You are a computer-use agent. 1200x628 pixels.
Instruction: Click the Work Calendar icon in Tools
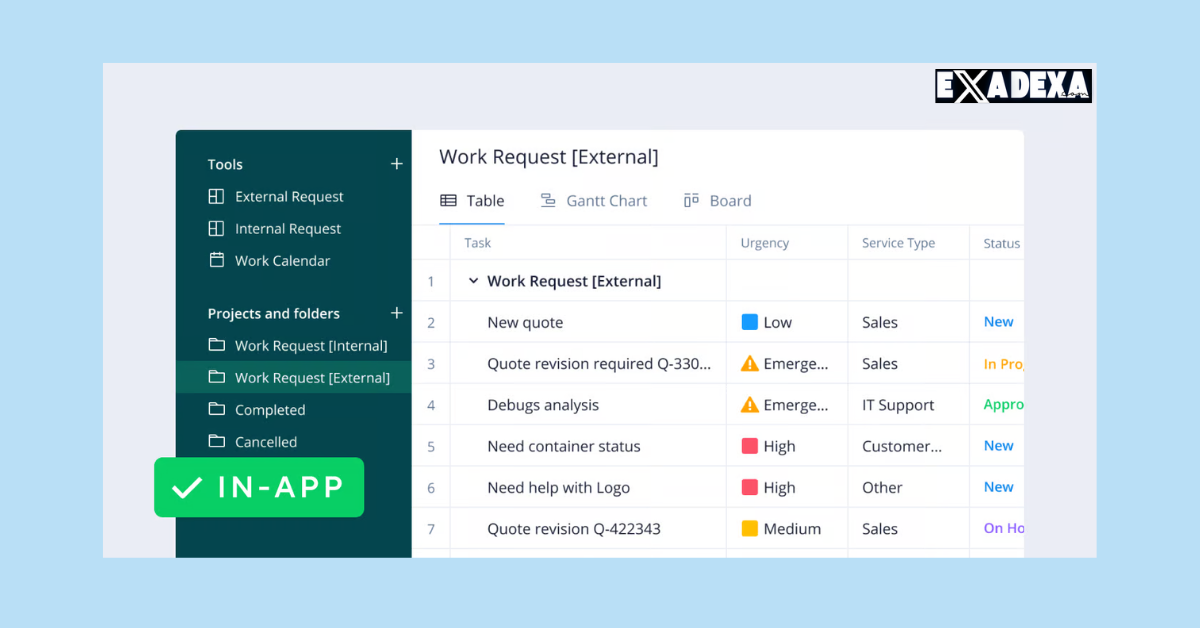[216, 260]
